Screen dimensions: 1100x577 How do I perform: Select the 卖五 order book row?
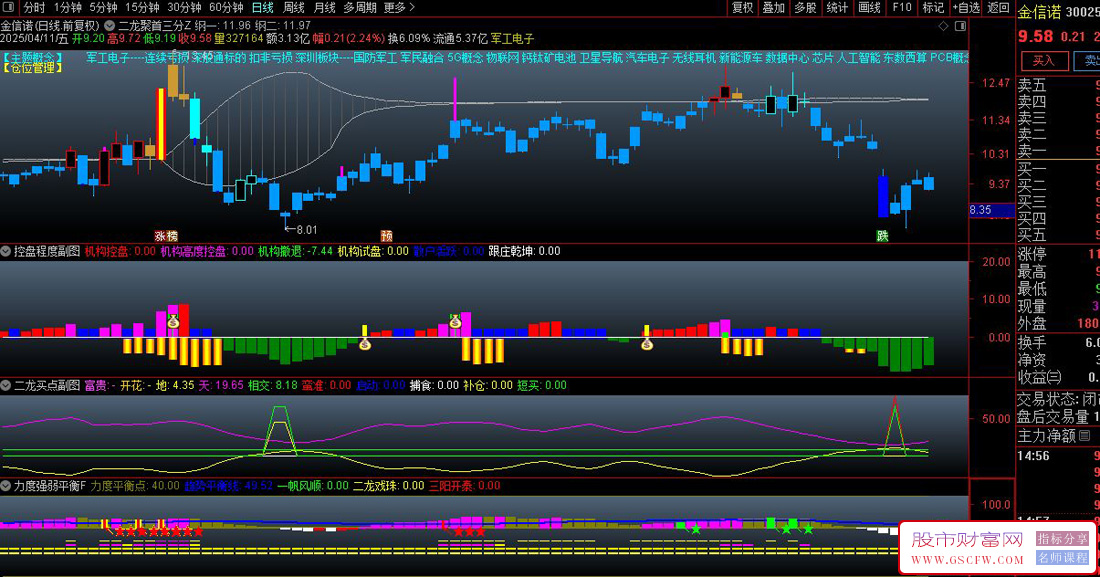(x=1059, y=86)
